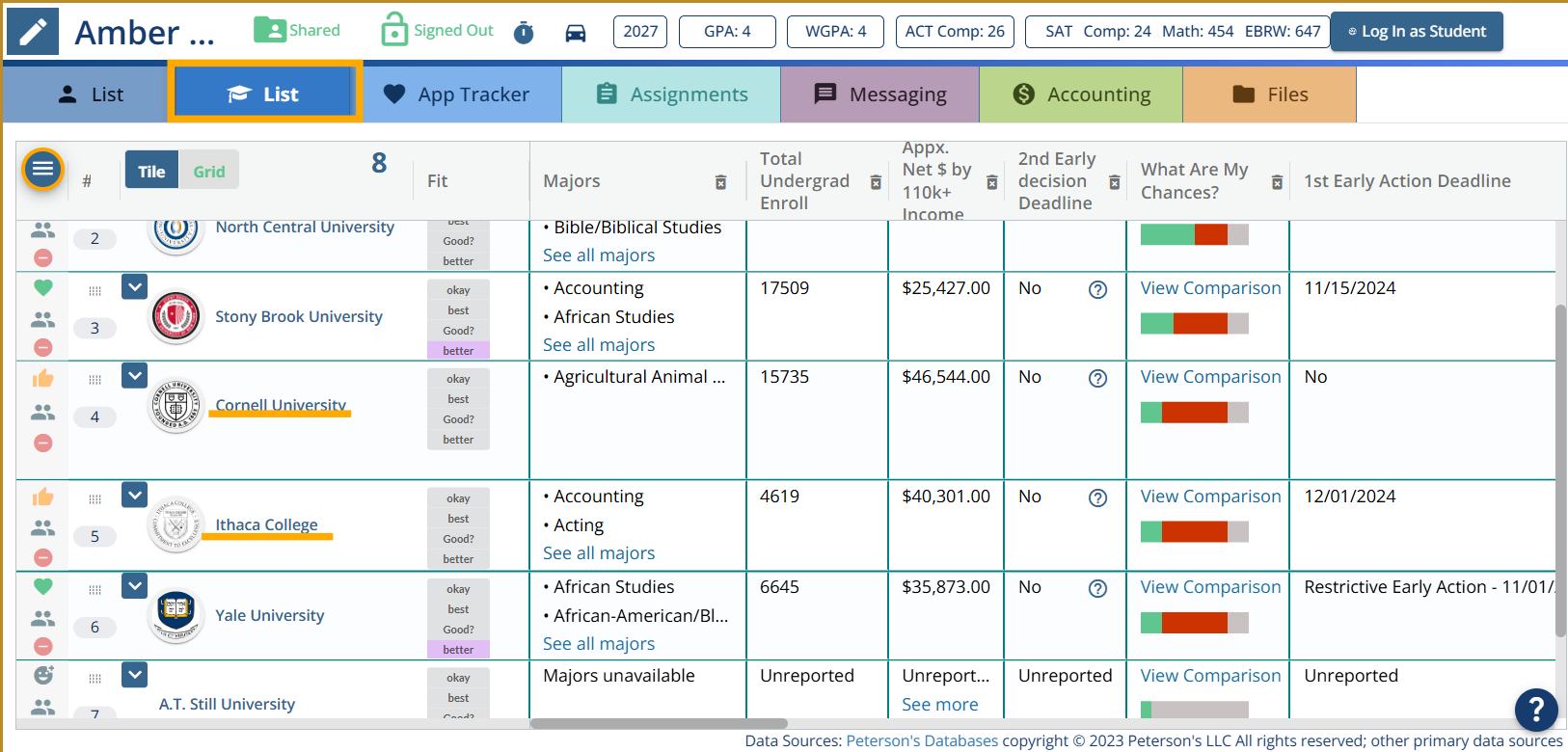The image size is (1568, 752).
Task: Remove Appx. Net $ column trash icon
Action: pyautogui.click(x=991, y=182)
